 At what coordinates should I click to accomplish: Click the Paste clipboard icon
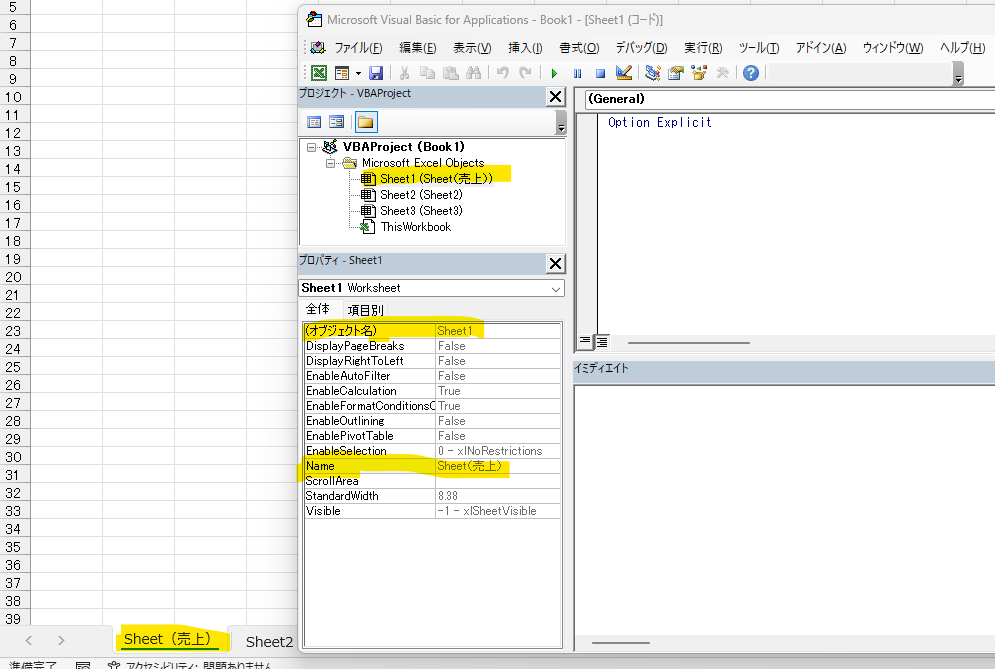[451, 73]
